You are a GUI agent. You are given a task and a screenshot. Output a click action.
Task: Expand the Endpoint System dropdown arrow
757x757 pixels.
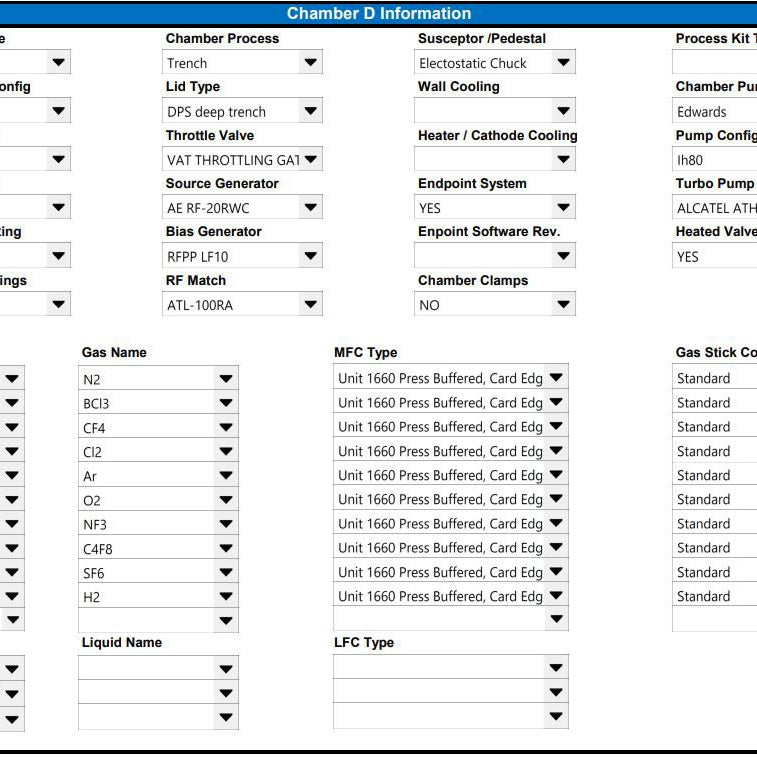click(x=563, y=208)
